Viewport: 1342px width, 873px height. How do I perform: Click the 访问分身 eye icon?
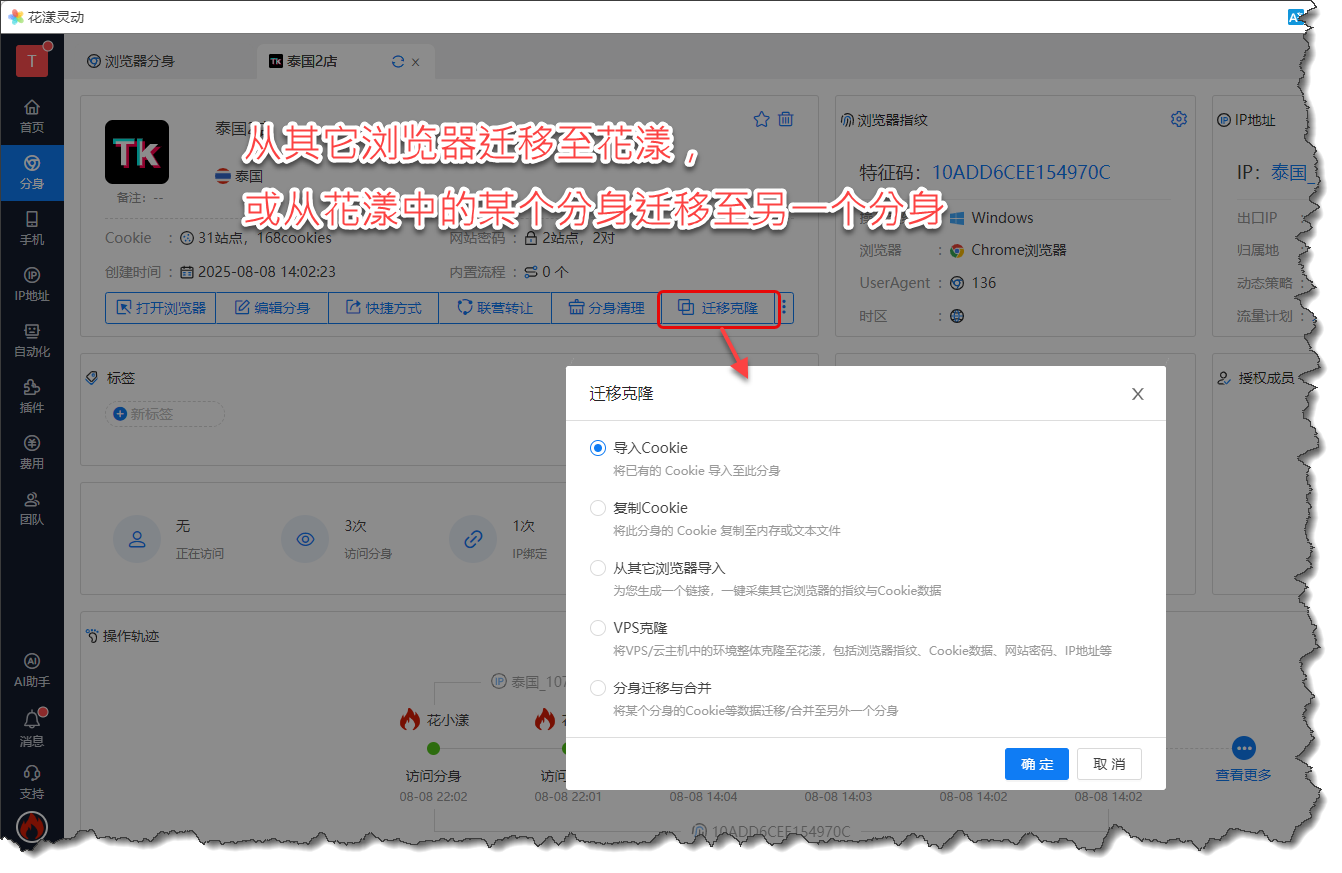pos(306,539)
